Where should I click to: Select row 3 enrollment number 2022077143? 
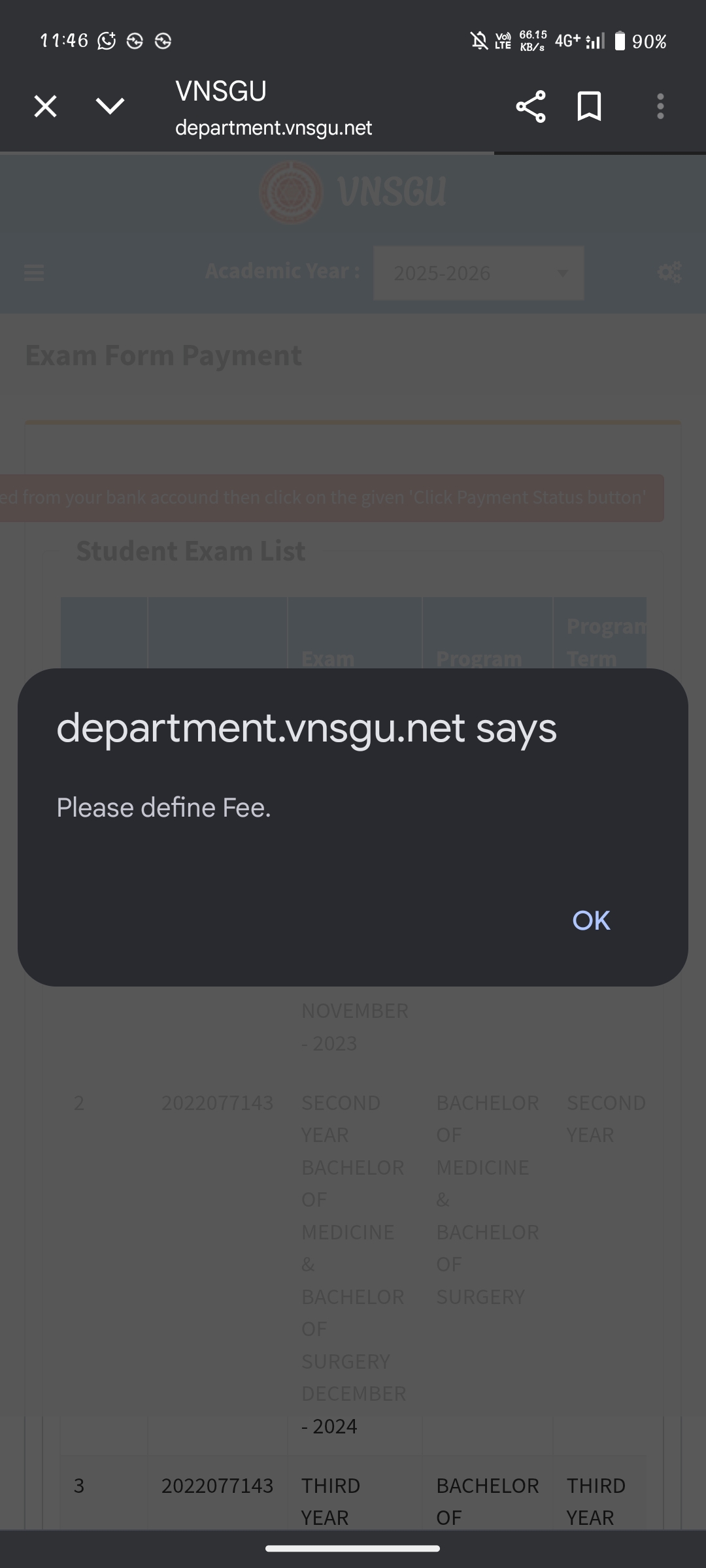pos(217,1486)
